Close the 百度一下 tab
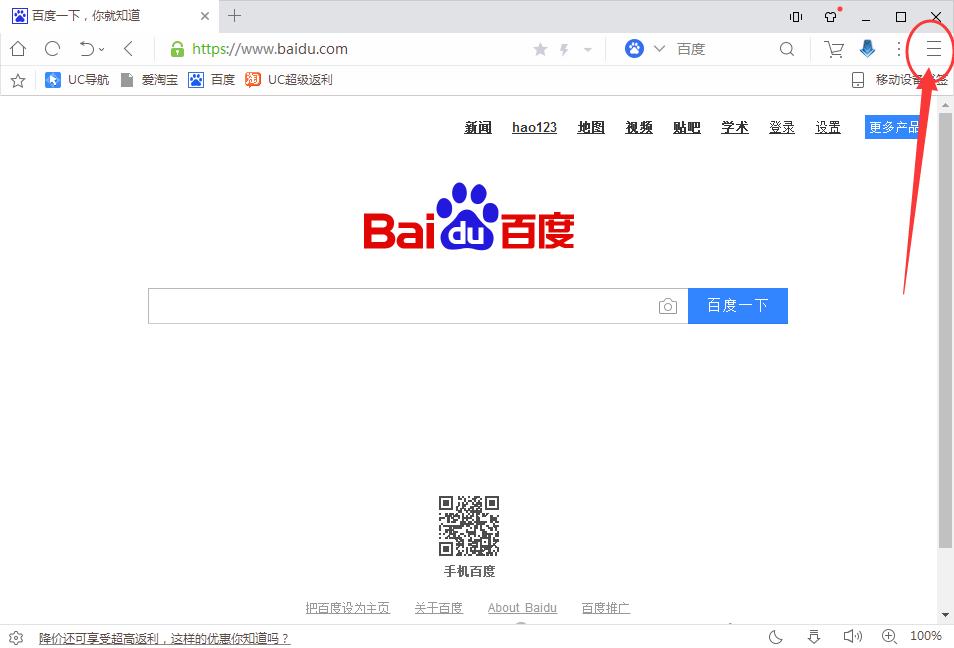This screenshot has height=648, width=954. [x=205, y=16]
